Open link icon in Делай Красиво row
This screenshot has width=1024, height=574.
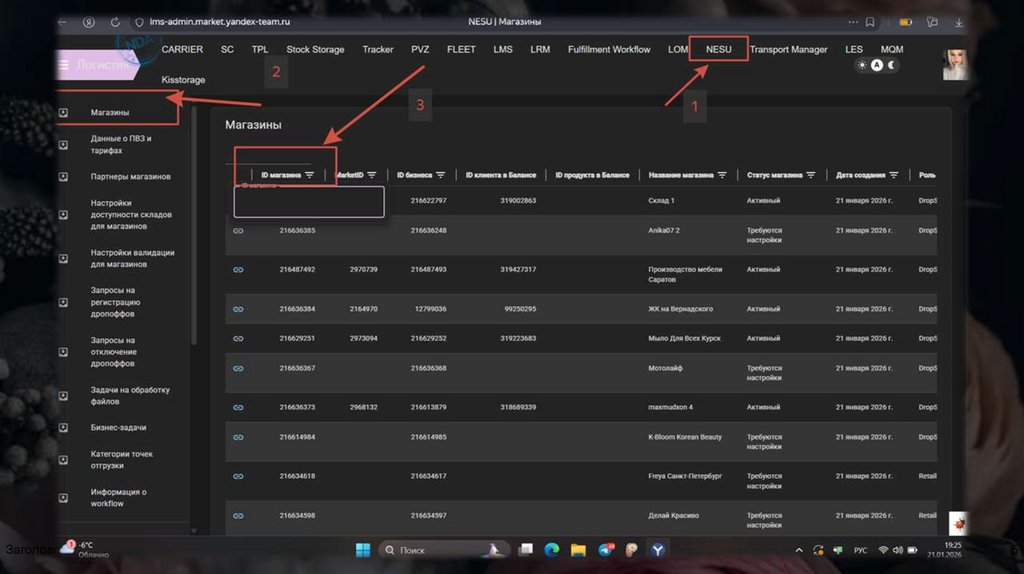point(238,516)
